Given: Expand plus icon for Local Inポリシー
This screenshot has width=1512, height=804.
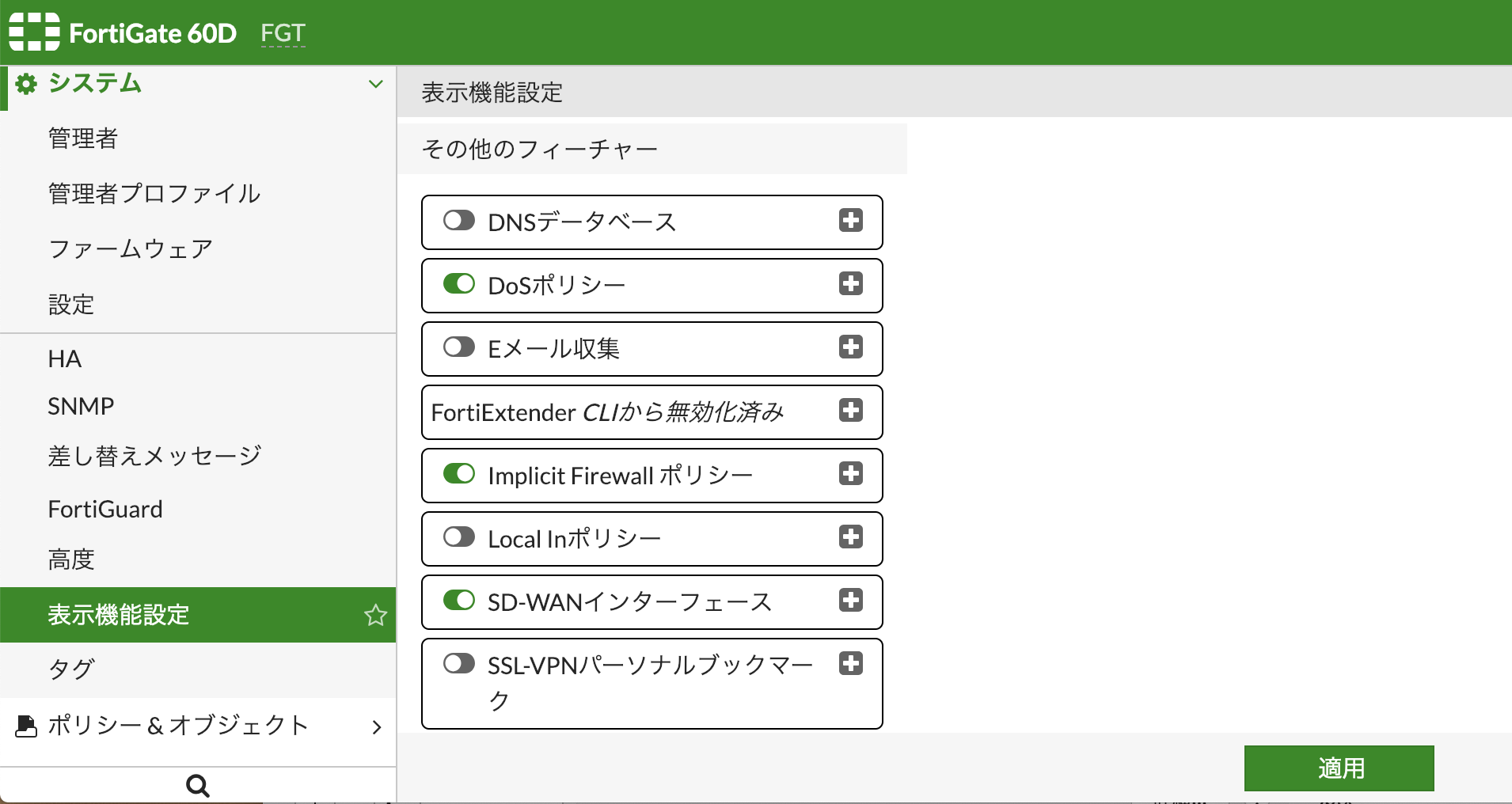Looking at the screenshot, I should (851, 537).
